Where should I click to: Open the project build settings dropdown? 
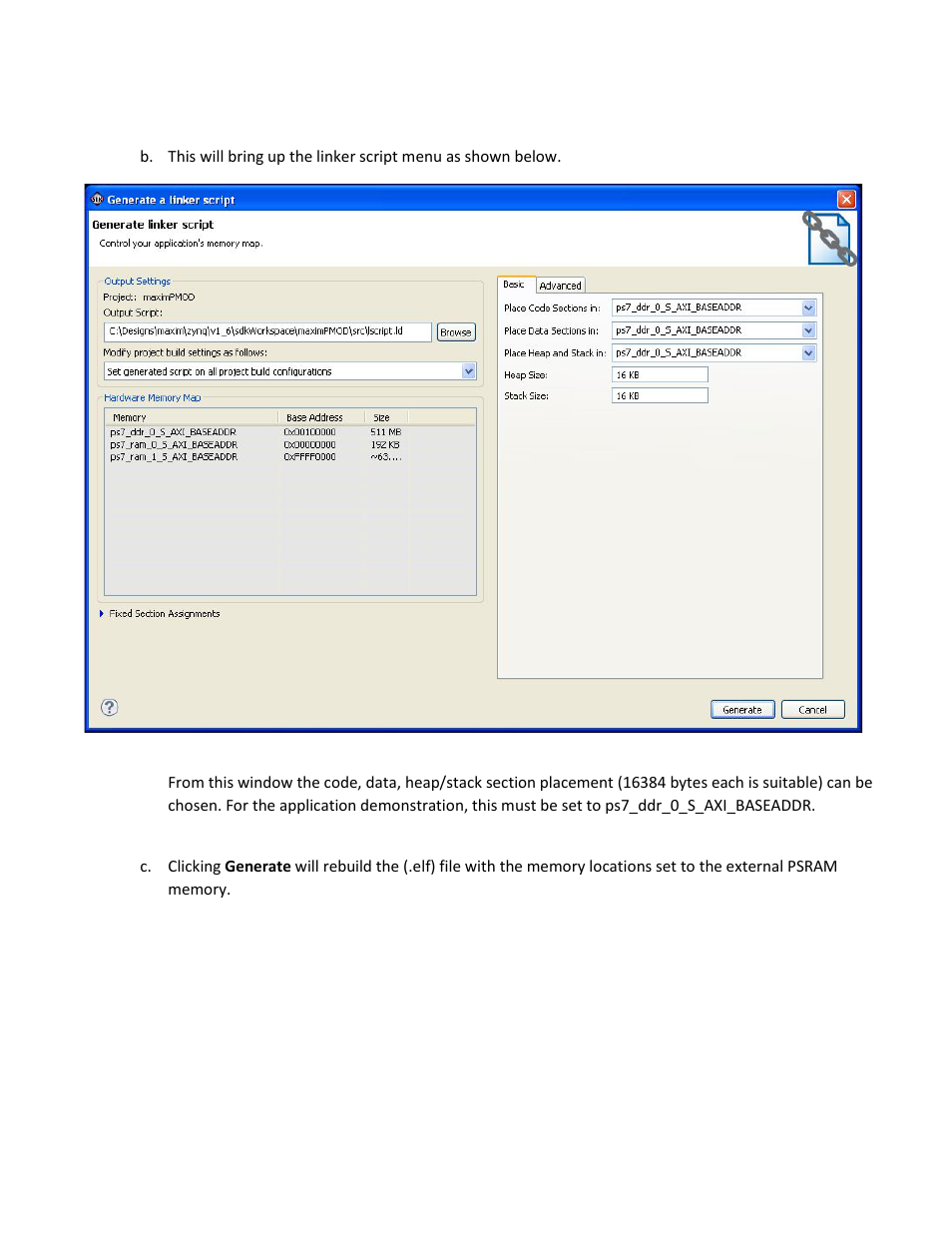click(x=469, y=371)
